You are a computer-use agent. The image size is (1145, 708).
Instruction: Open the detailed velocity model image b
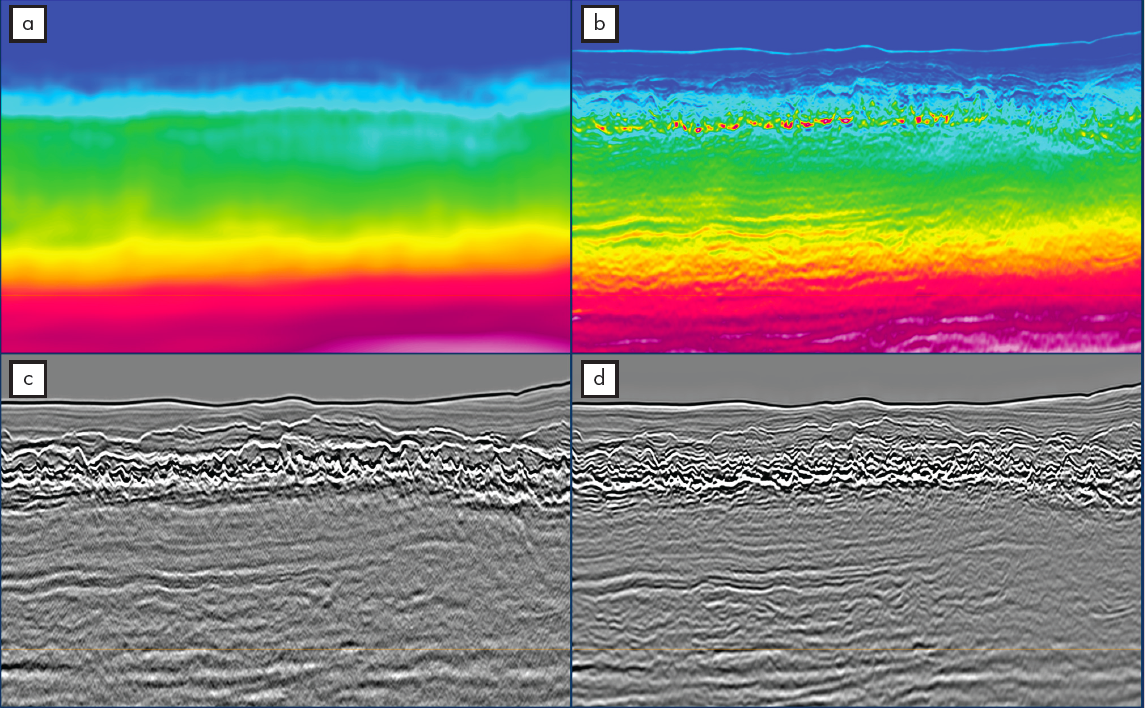pos(857,177)
